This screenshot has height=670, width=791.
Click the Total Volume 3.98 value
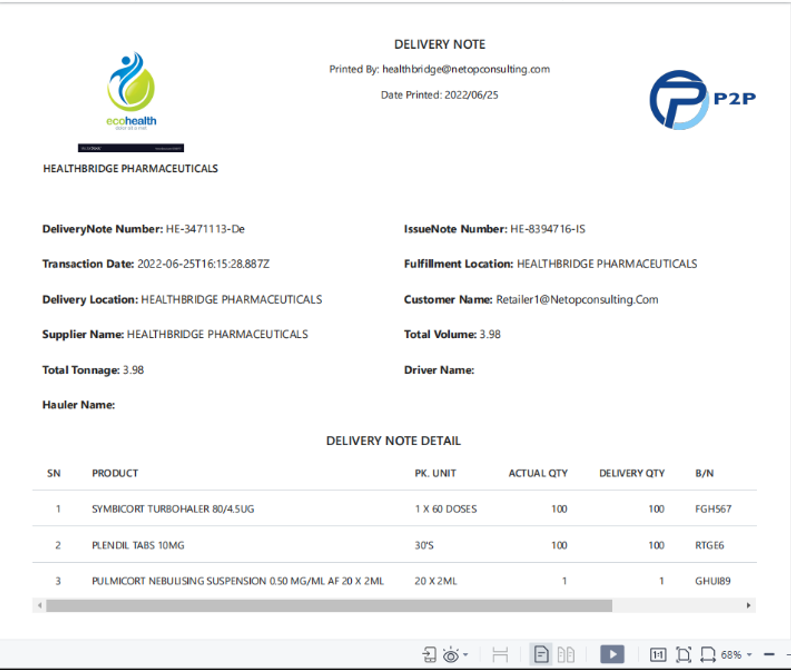click(490, 334)
